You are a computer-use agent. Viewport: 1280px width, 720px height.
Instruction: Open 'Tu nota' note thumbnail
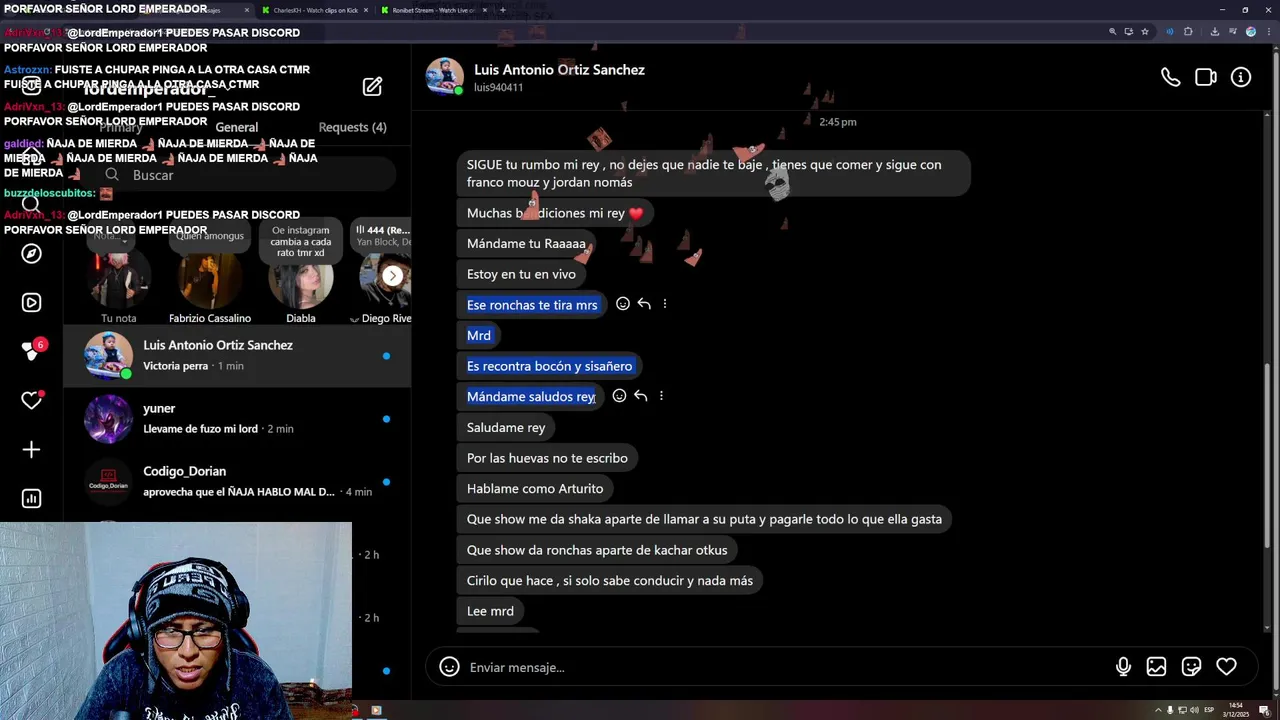(x=119, y=277)
